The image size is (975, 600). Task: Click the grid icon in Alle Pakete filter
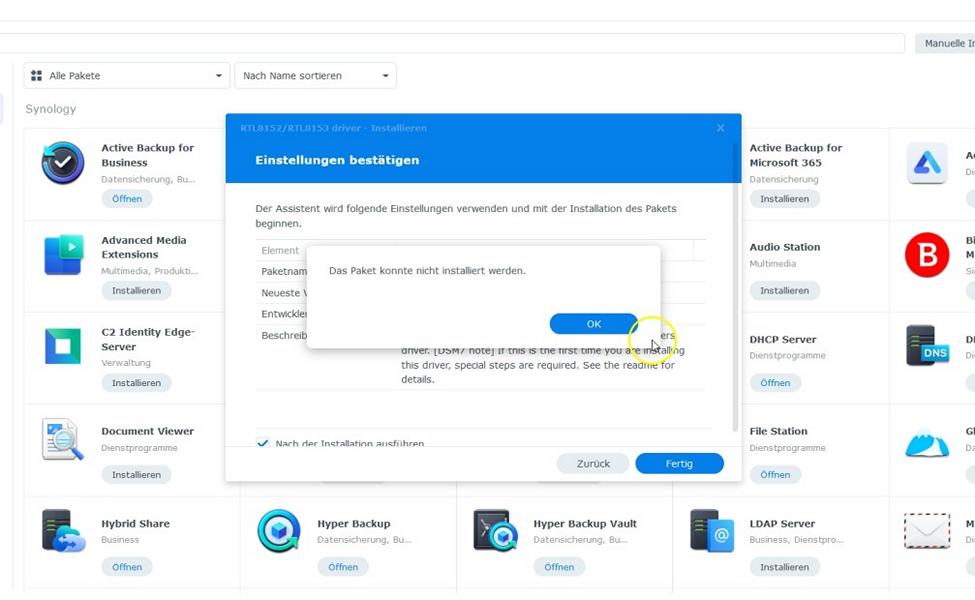[x=37, y=75]
